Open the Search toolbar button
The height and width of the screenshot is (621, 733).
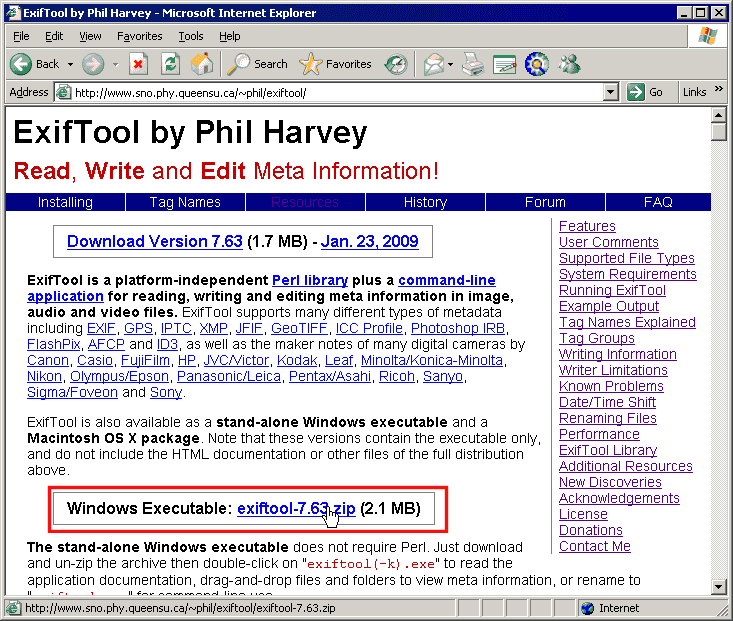[257, 64]
